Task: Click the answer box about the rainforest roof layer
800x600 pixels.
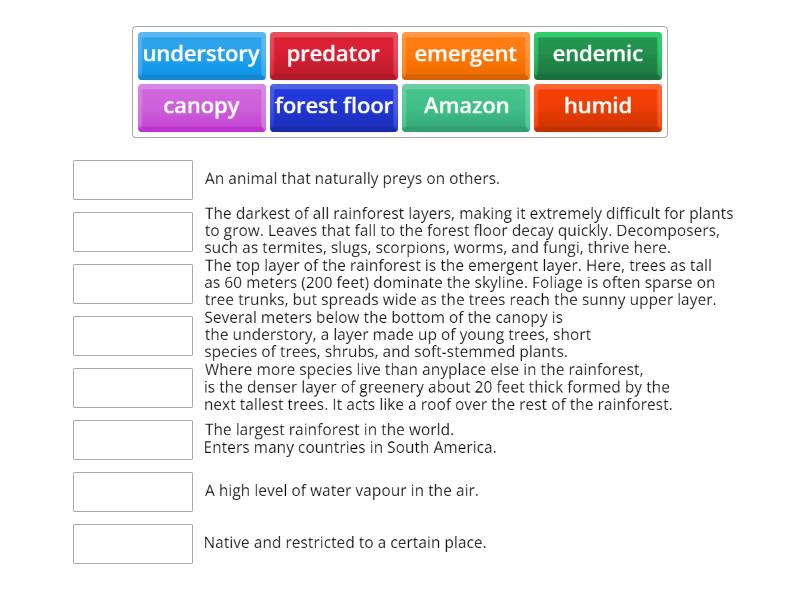Action: pos(133,387)
